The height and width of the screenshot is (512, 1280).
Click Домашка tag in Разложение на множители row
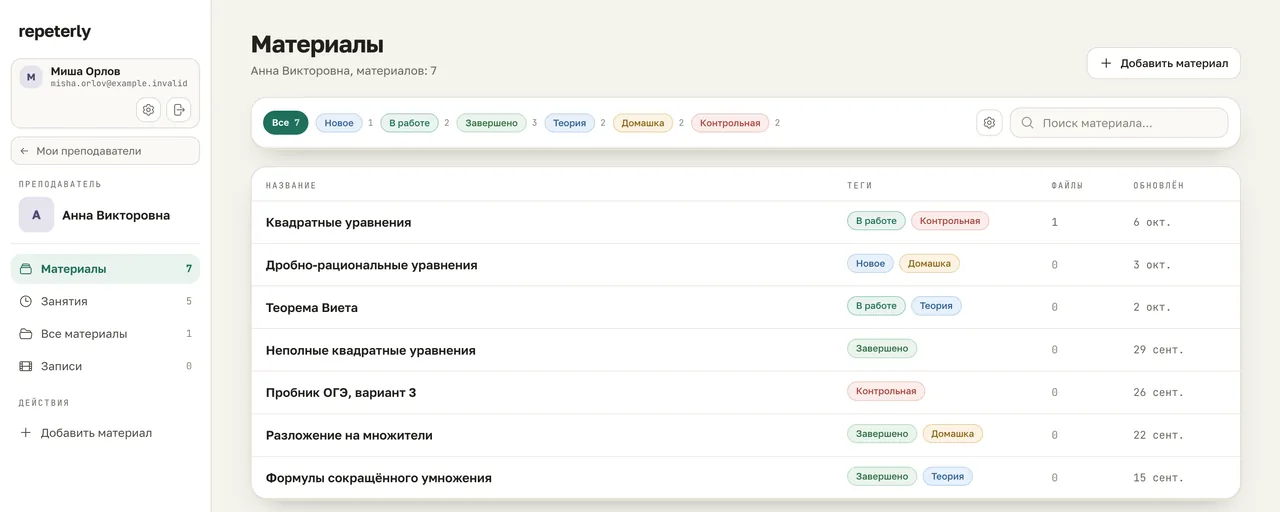coord(952,434)
